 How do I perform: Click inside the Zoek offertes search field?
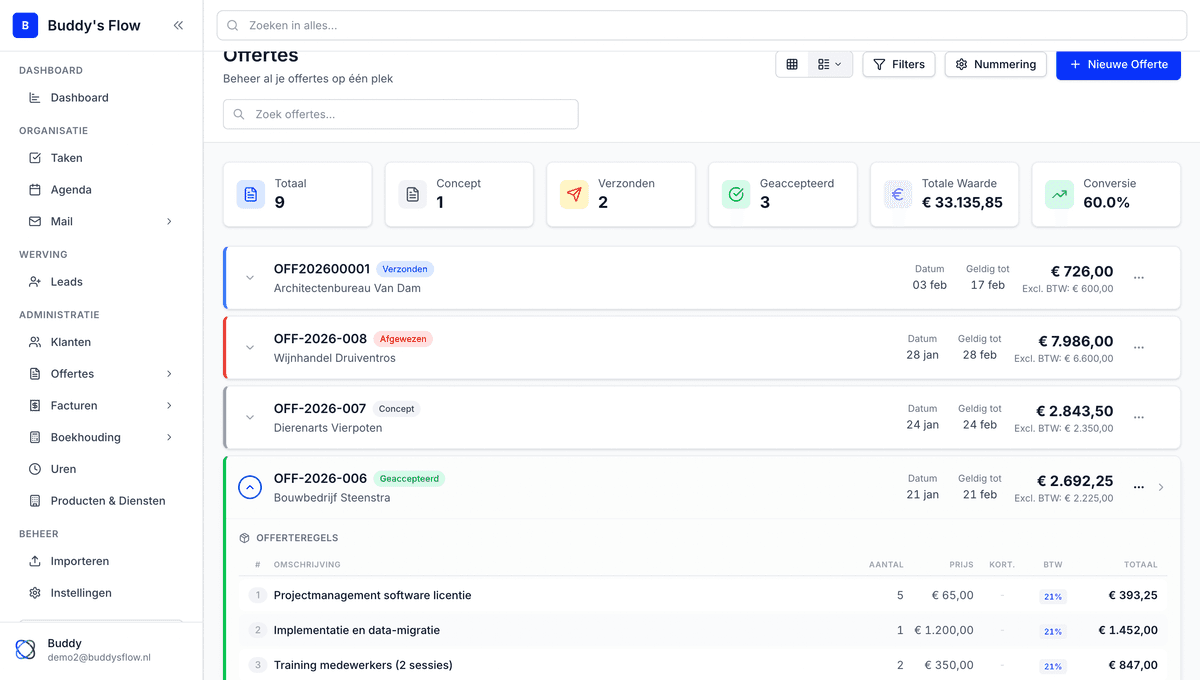coord(400,114)
